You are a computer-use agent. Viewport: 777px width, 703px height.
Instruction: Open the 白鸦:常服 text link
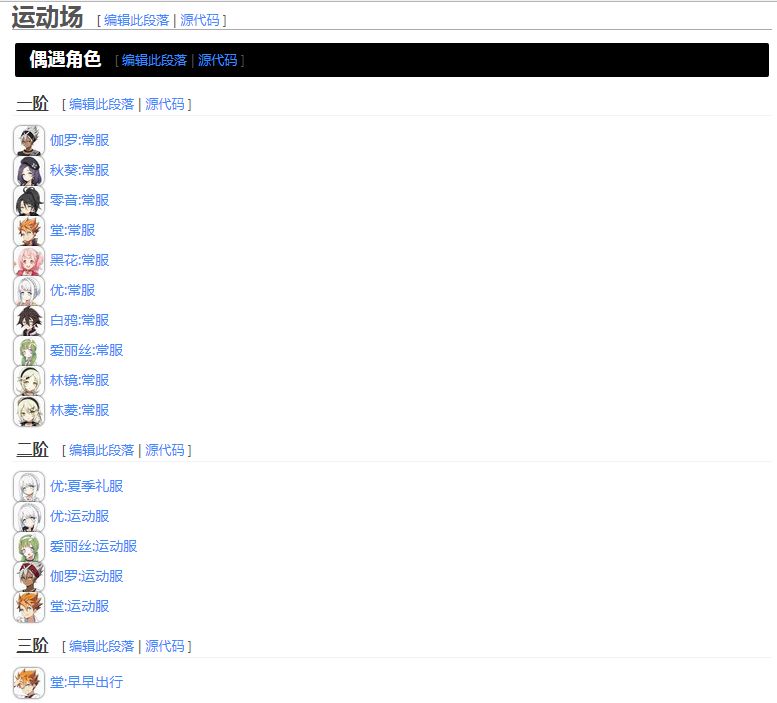79,320
